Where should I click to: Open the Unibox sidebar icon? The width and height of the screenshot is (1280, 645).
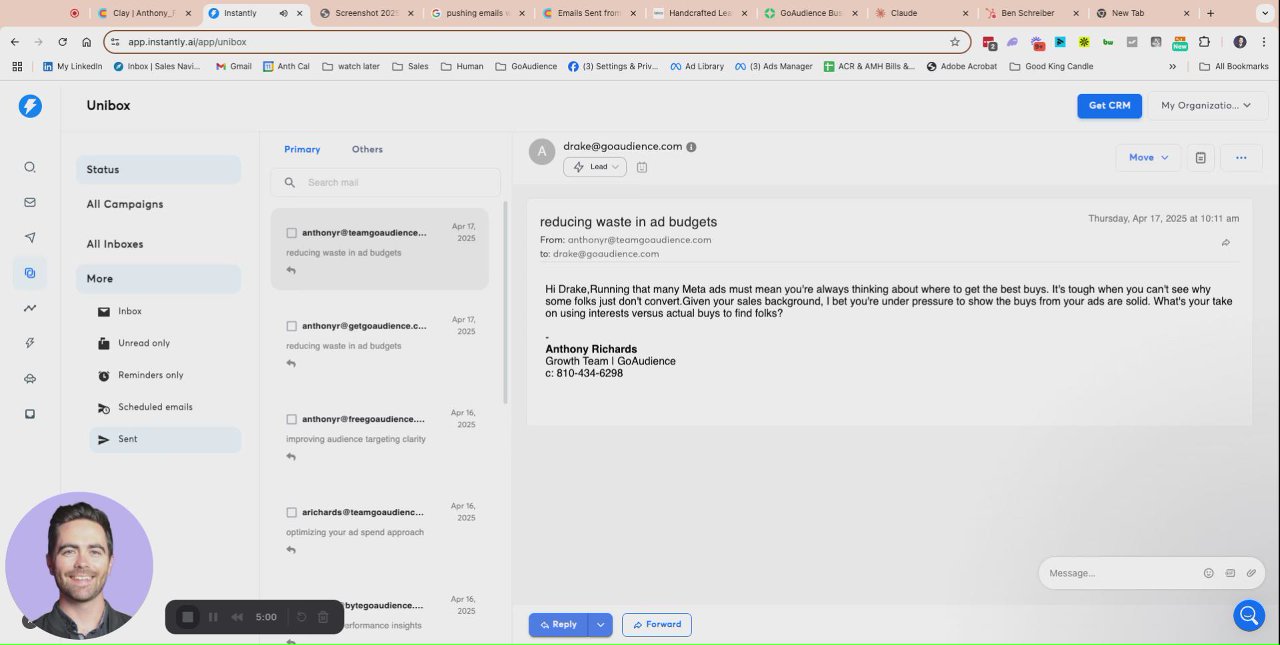[30, 273]
